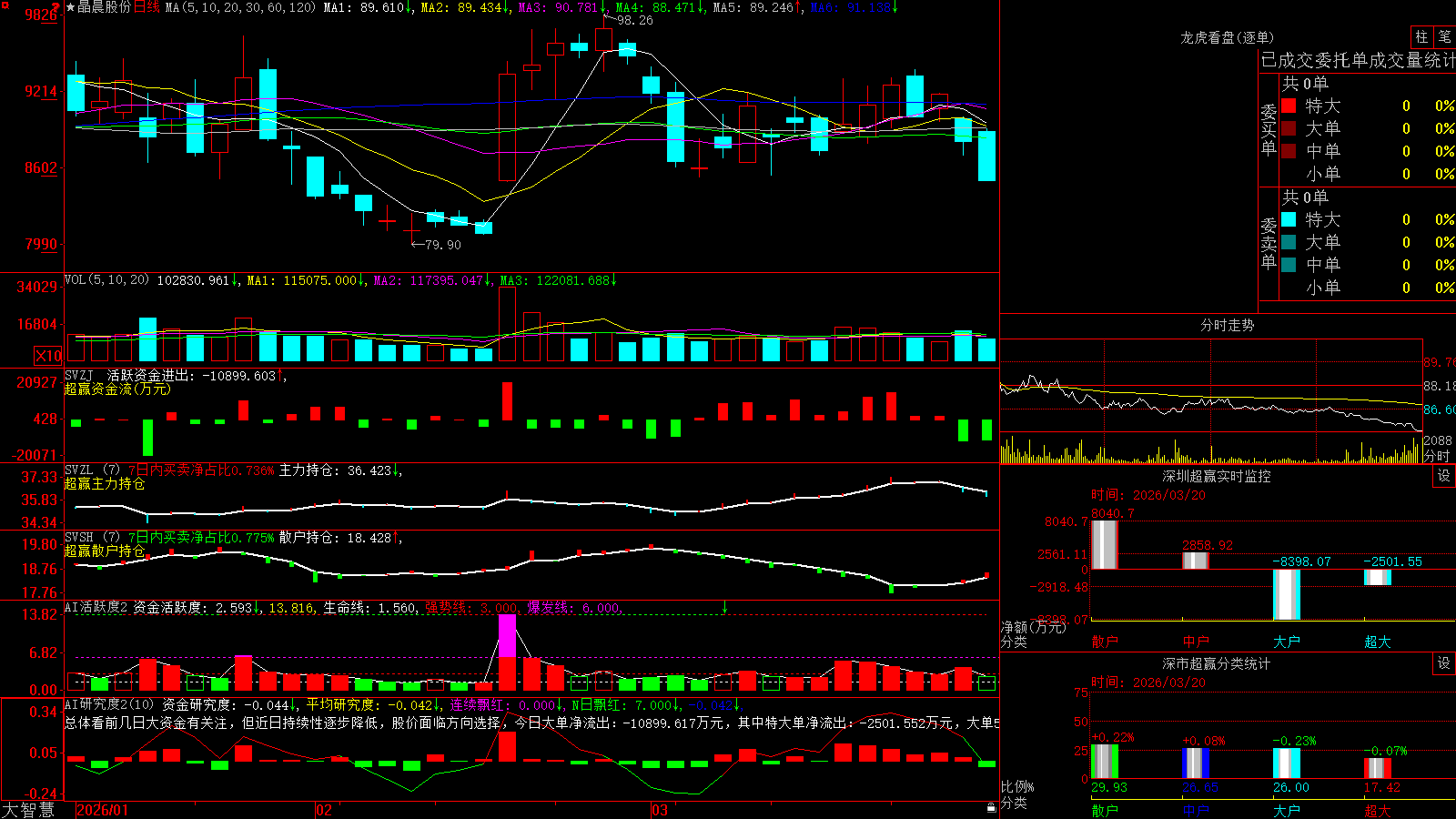Click the AI研究度2(10) indicator label
Image resolution: width=1456 pixels, height=819 pixels.
[x=110, y=704]
